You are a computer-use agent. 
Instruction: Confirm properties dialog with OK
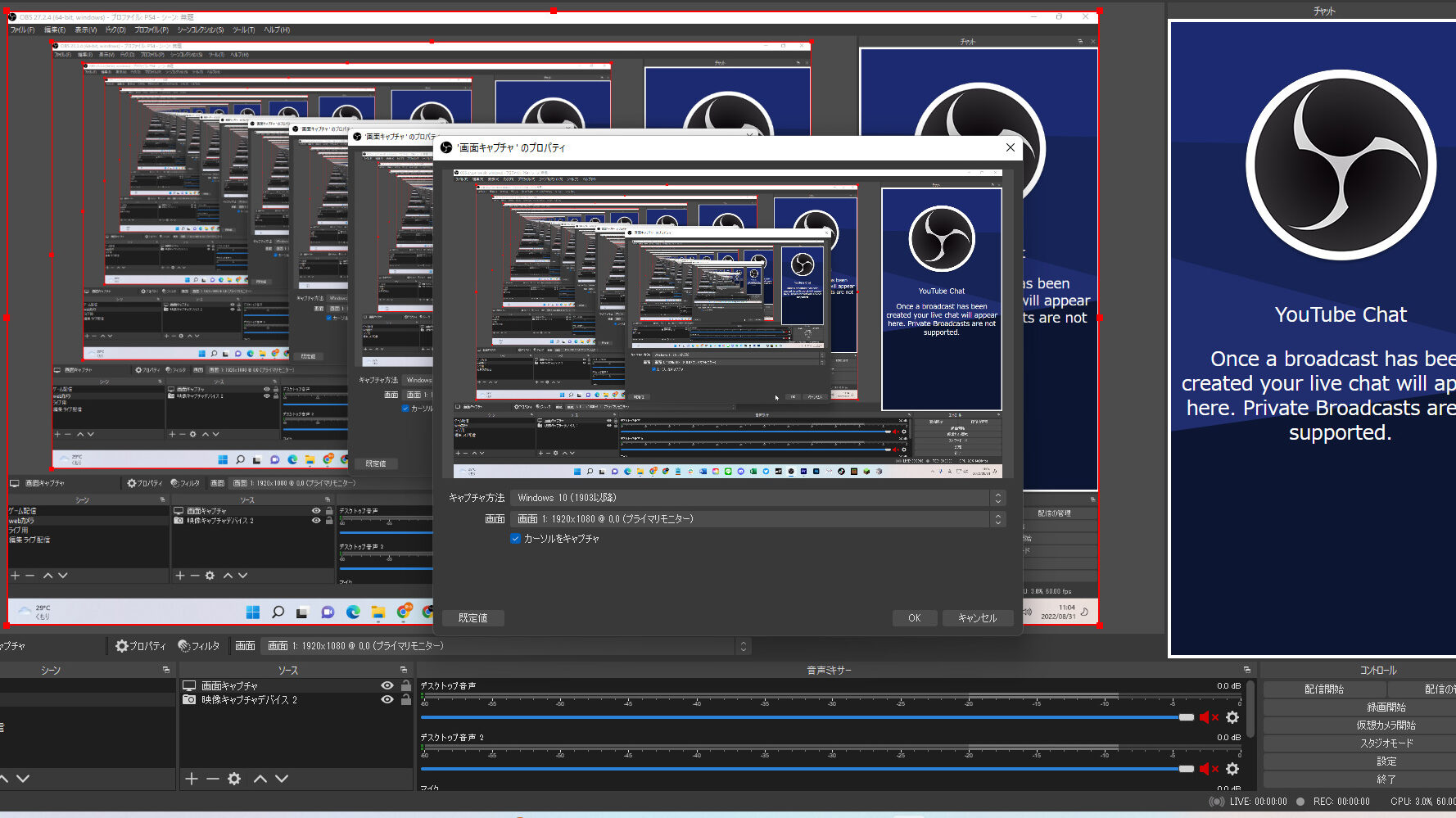(x=914, y=618)
